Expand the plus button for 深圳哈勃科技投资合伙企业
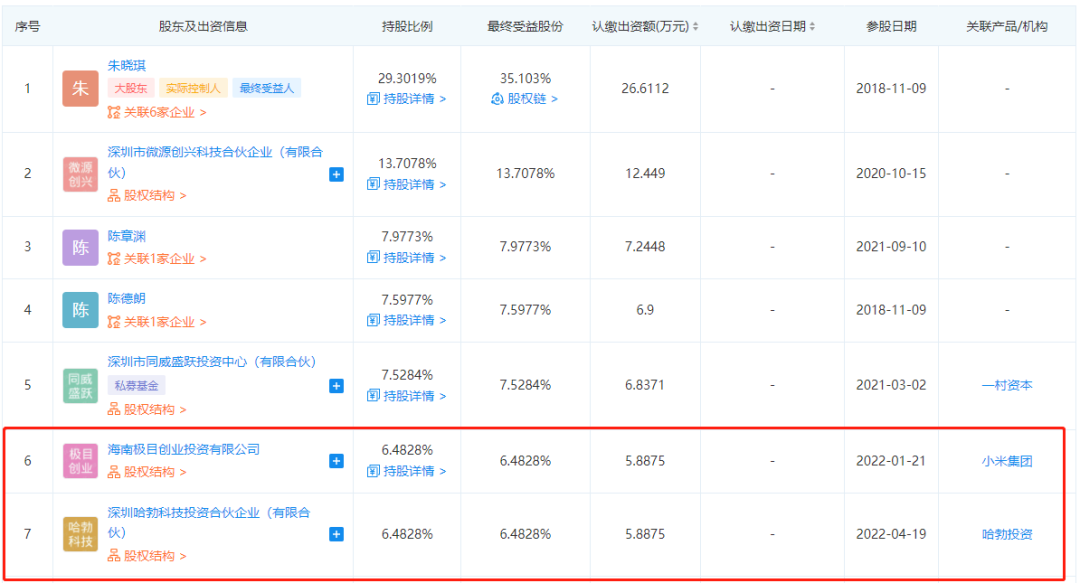This screenshot has height=583, width=1080. (336, 534)
